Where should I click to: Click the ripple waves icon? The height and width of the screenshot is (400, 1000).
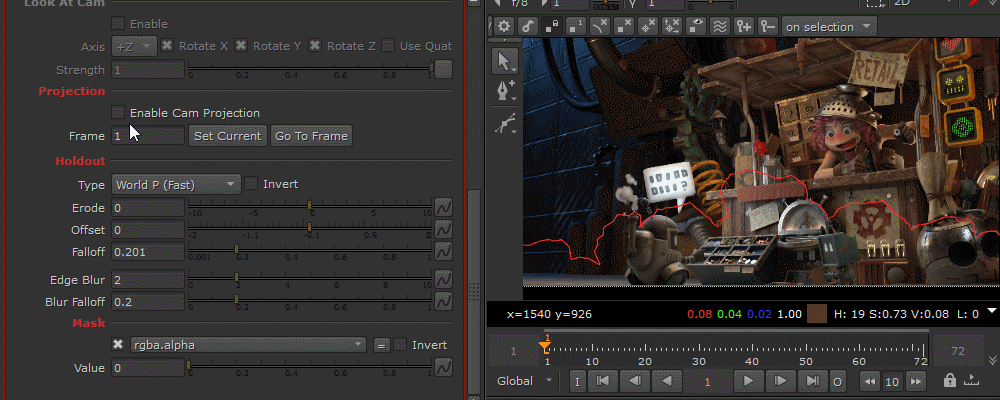720,26
